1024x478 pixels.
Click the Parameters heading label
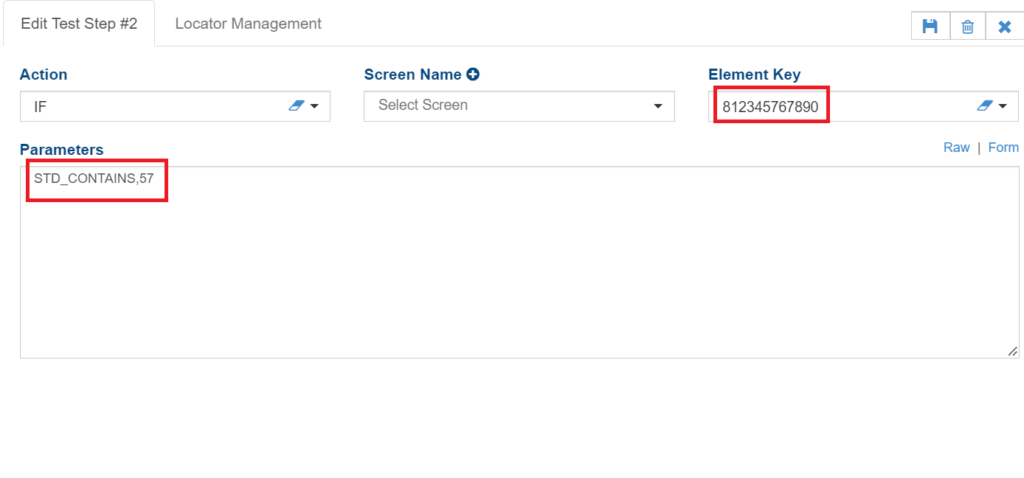click(61, 149)
